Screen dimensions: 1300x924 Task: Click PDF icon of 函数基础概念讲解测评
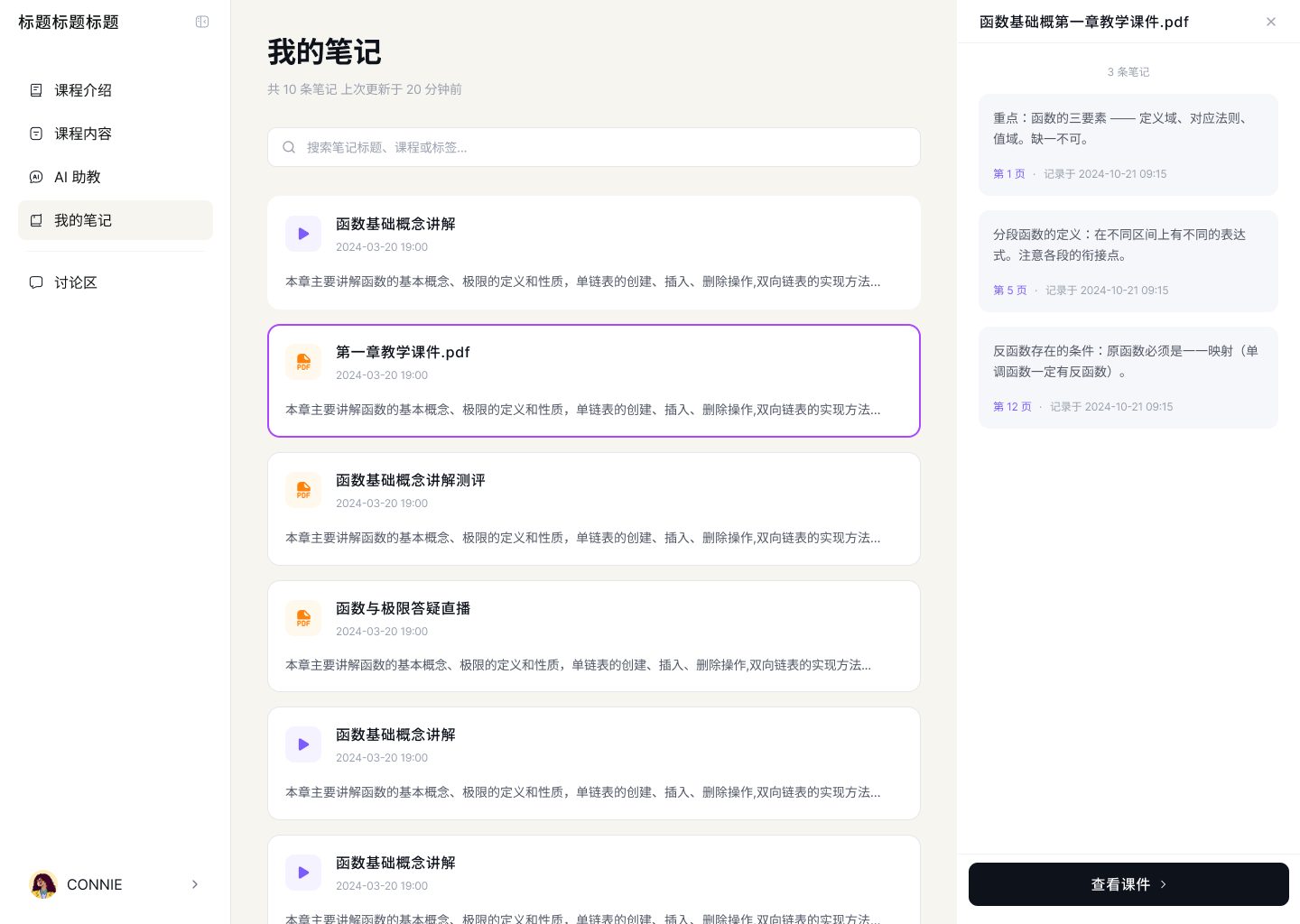pos(303,490)
